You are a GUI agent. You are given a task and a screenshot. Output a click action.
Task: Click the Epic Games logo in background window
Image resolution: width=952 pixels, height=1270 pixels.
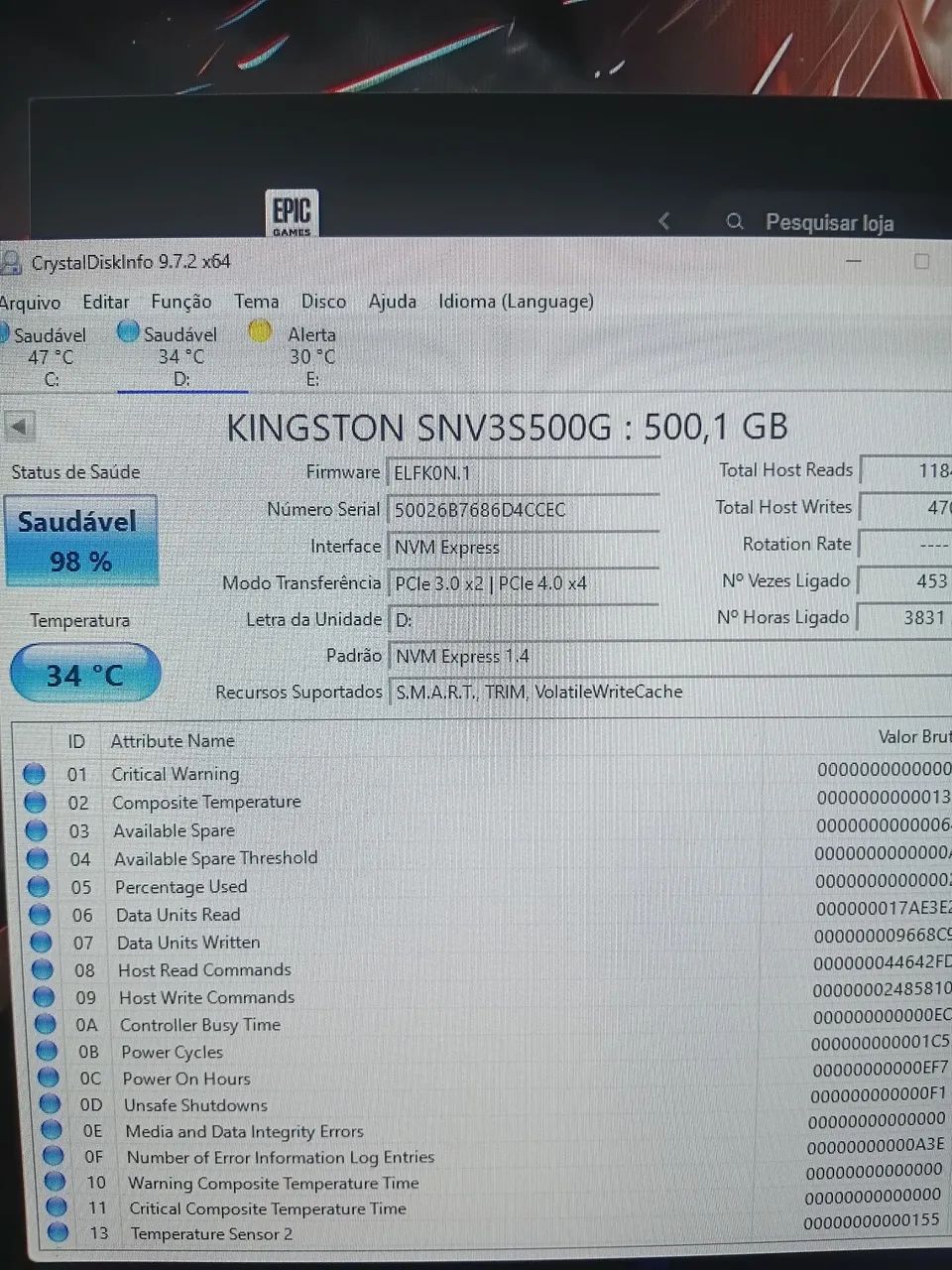(x=292, y=212)
